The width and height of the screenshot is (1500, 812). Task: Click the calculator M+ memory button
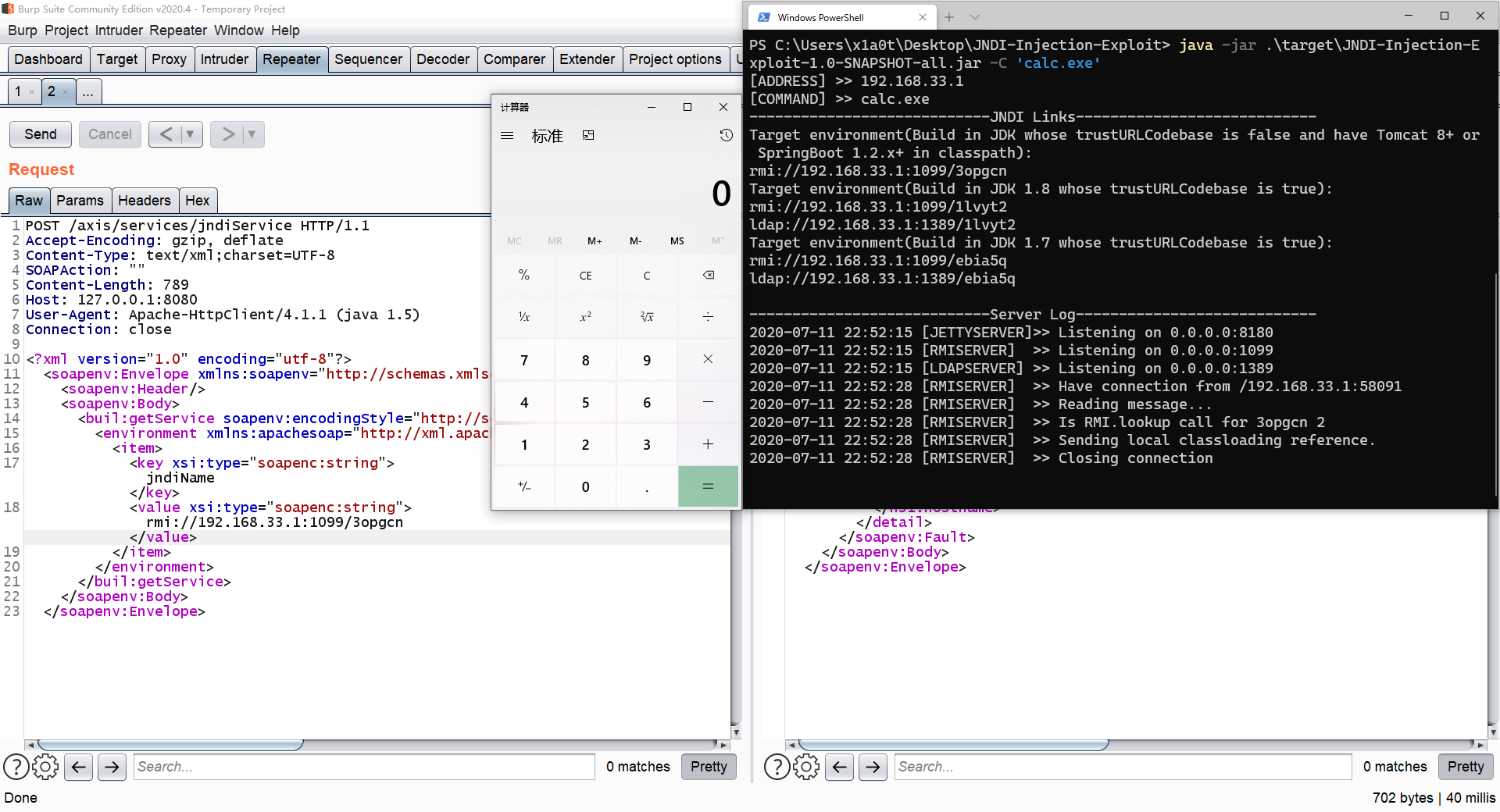click(x=595, y=241)
